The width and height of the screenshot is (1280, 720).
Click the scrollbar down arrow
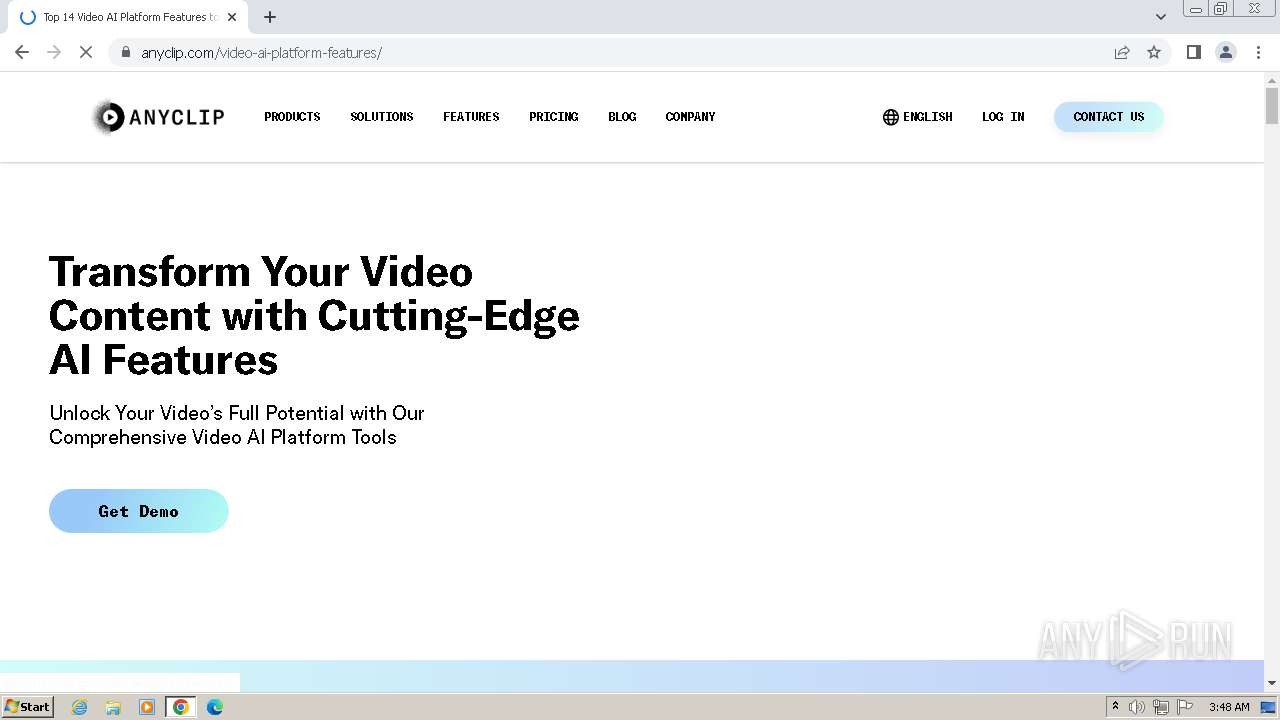(1272, 683)
